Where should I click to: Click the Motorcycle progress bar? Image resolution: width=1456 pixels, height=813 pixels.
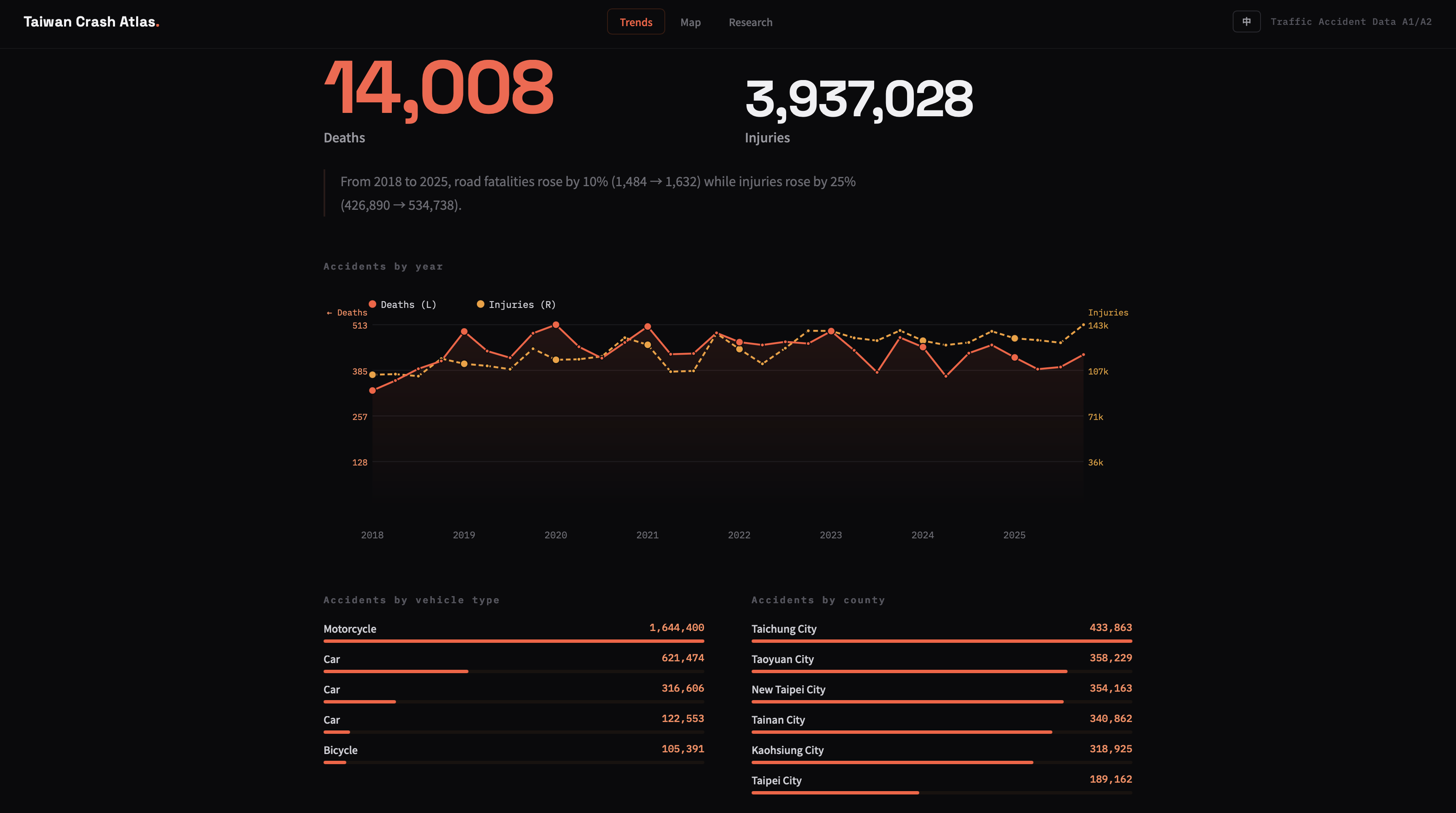tap(514, 641)
